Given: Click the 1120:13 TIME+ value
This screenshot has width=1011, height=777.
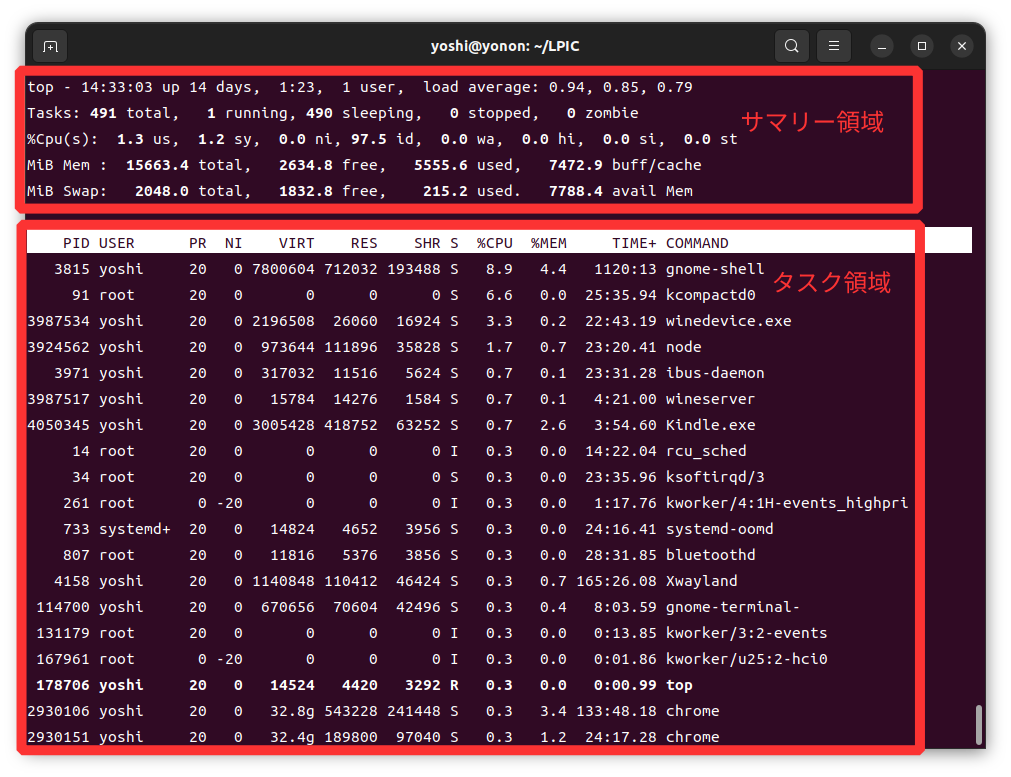Looking at the screenshot, I should tap(625, 269).
